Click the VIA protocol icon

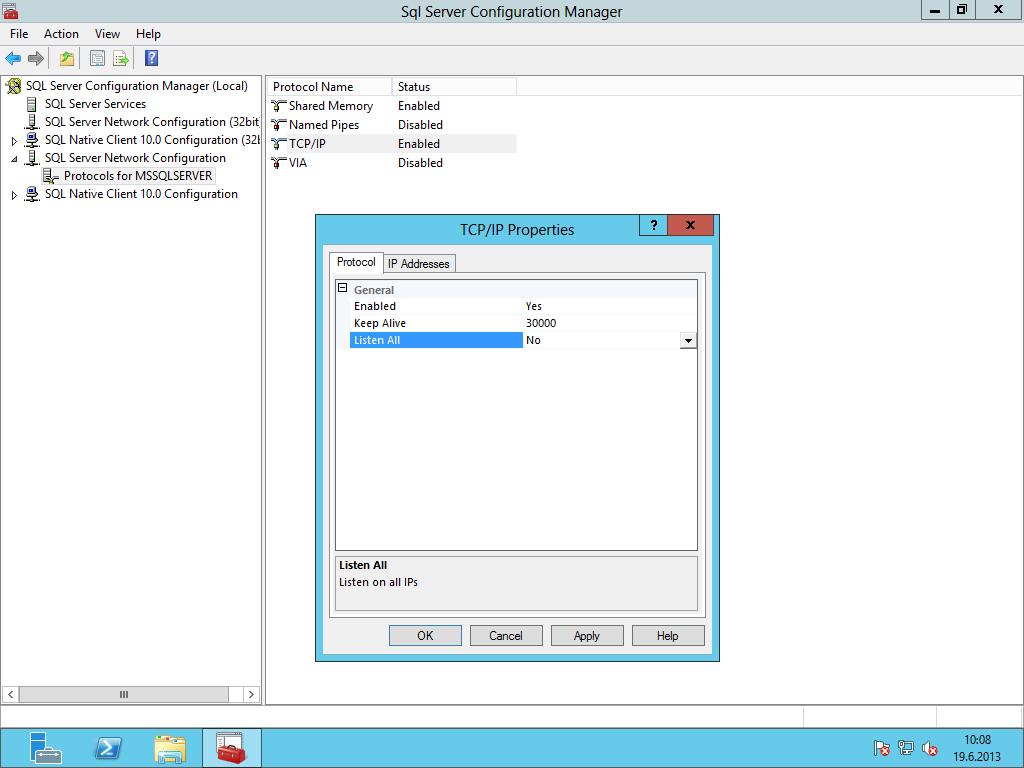click(279, 163)
